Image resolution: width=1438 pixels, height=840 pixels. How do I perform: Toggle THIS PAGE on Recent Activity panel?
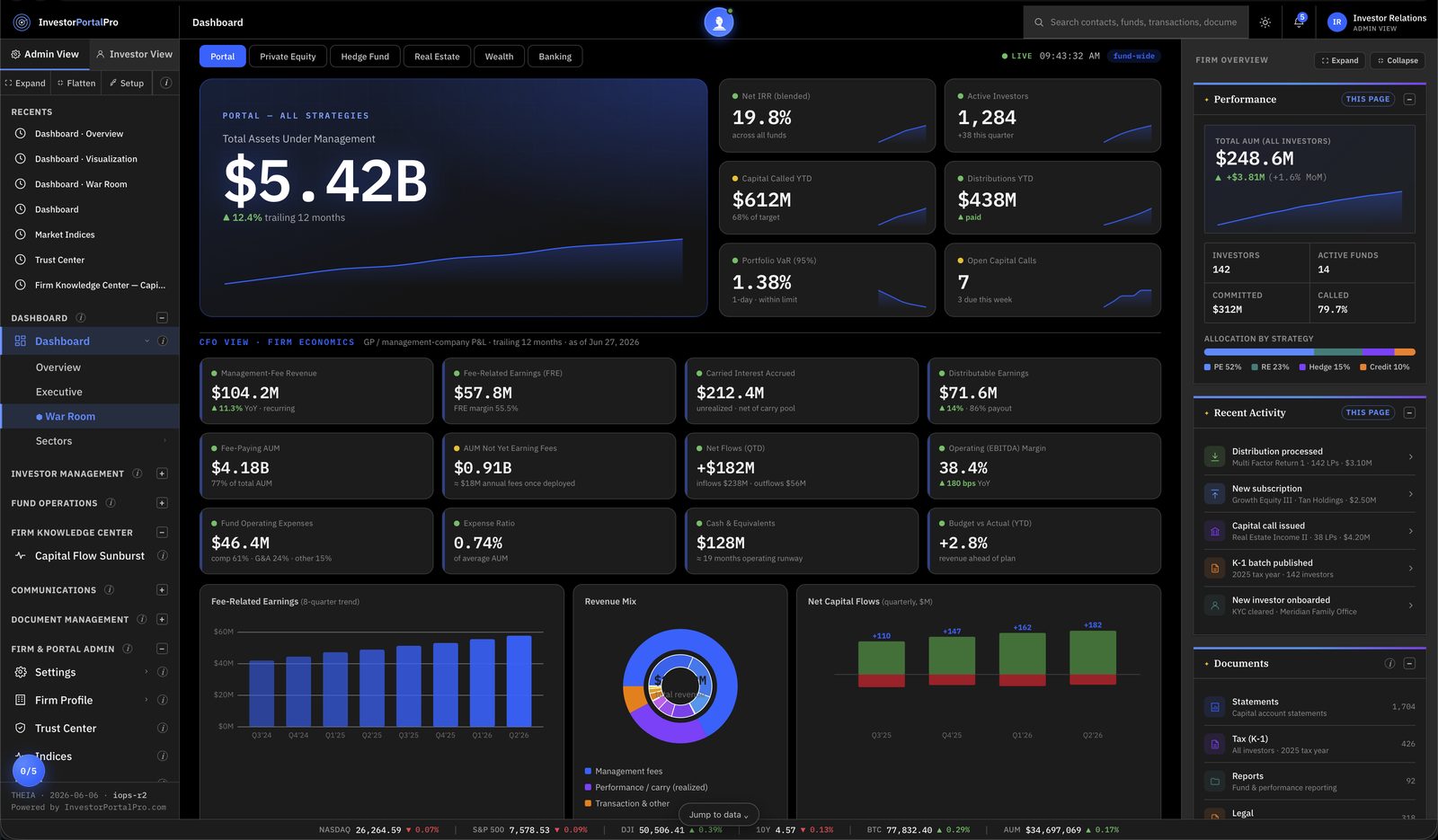click(1368, 412)
